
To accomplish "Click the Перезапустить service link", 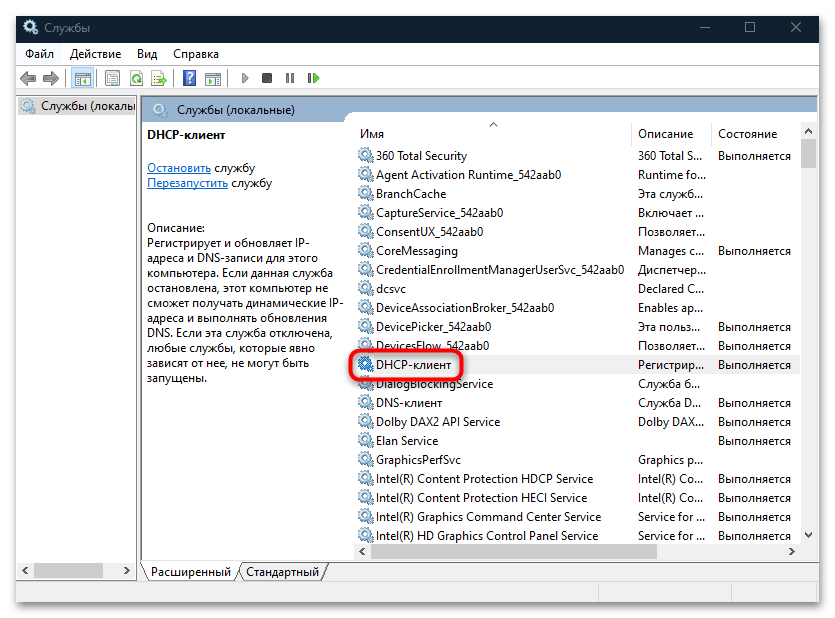I will (188, 183).
